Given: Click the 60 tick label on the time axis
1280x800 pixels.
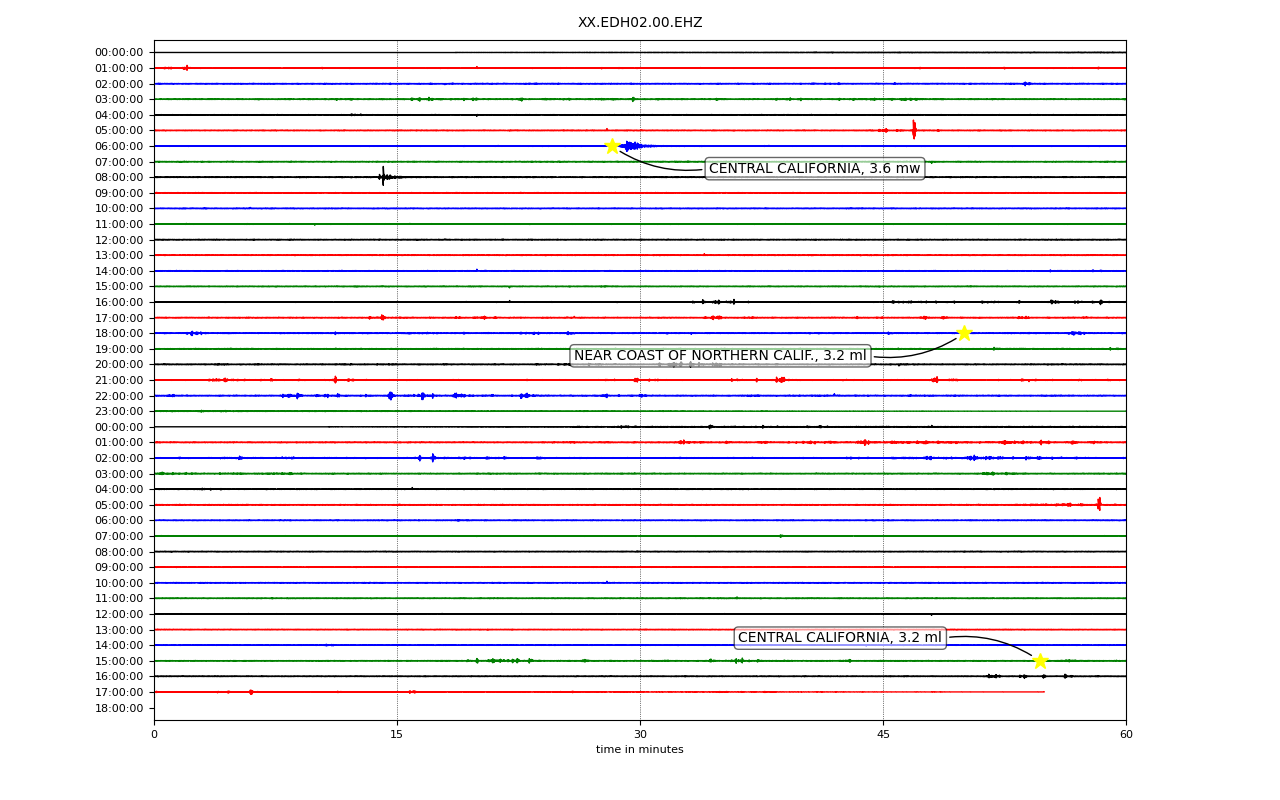Looking at the screenshot, I should pyautogui.click(x=1126, y=735).
